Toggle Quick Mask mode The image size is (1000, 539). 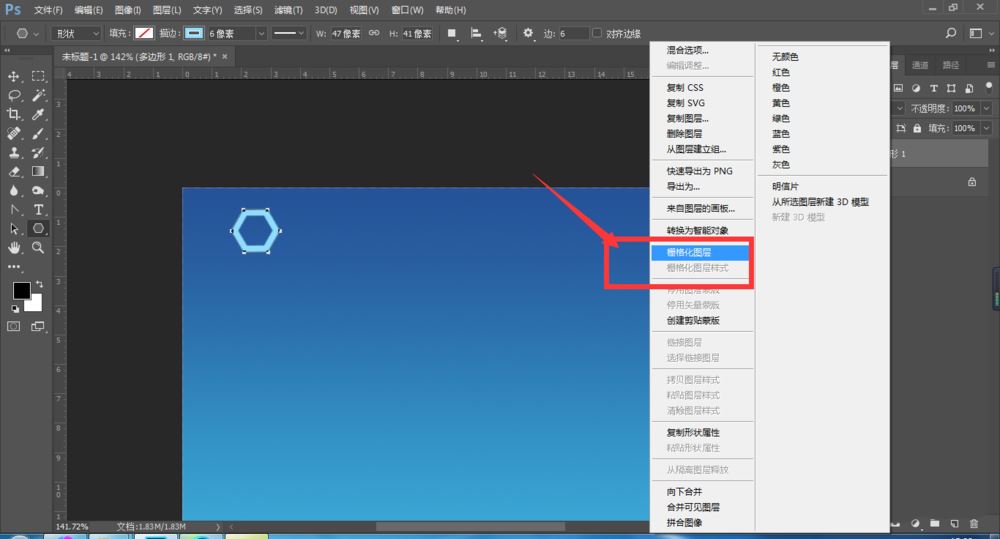point(13,327)
